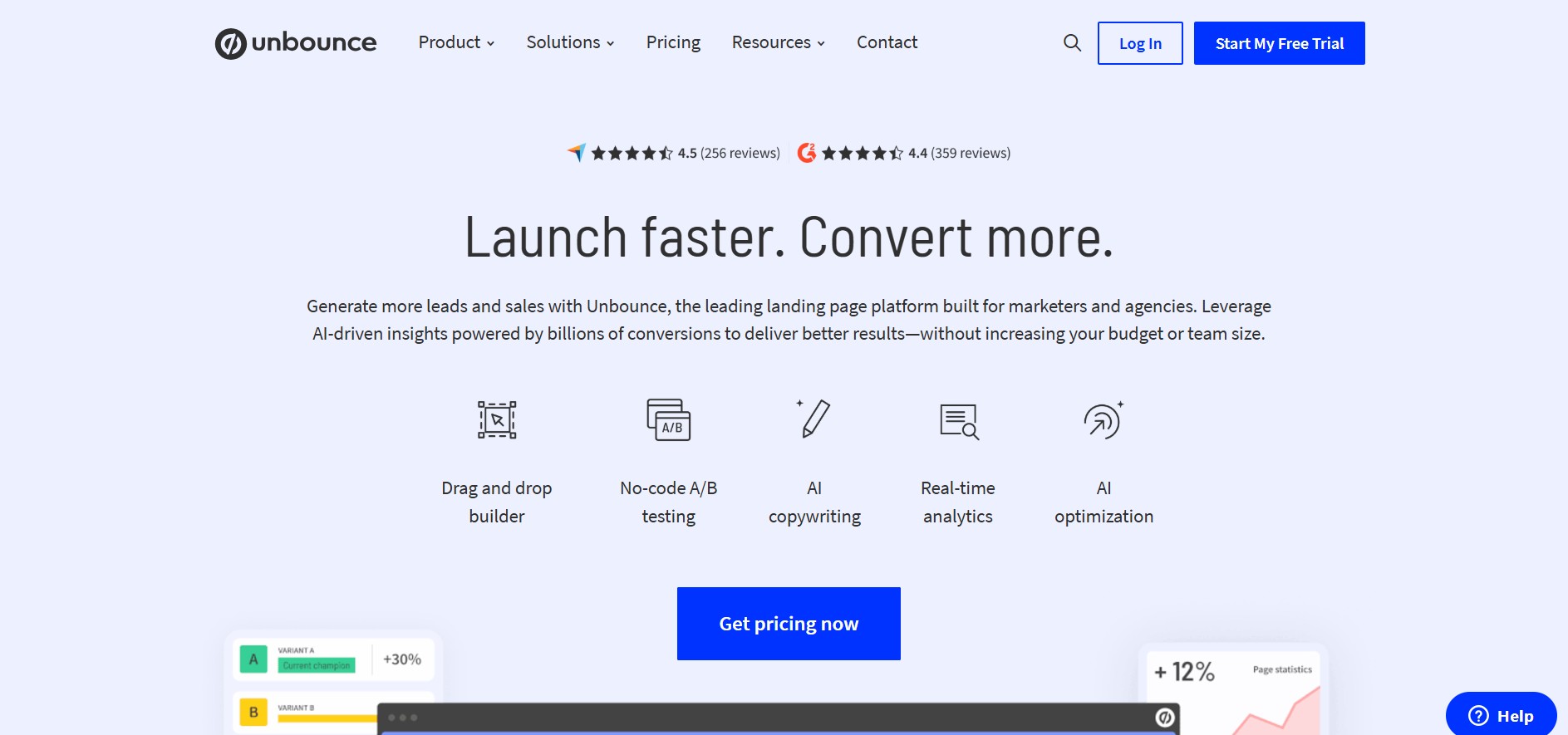Open the Help widget
This screenshot has height=735, width=1568.
pos(1501,715)
